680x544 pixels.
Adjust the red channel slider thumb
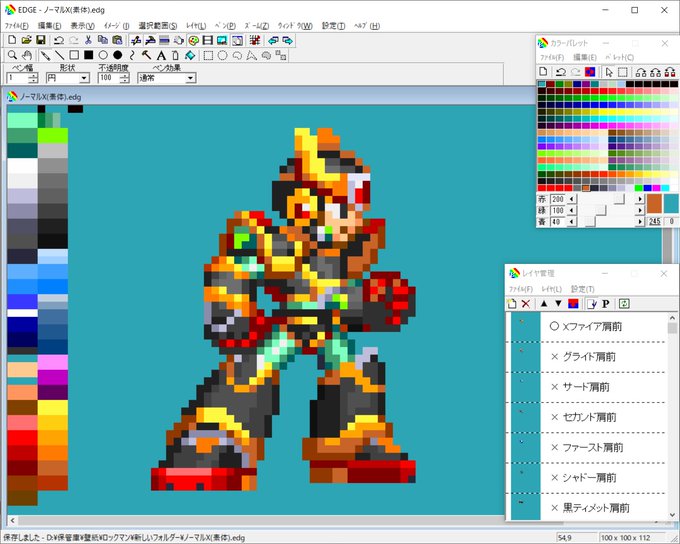619,199
